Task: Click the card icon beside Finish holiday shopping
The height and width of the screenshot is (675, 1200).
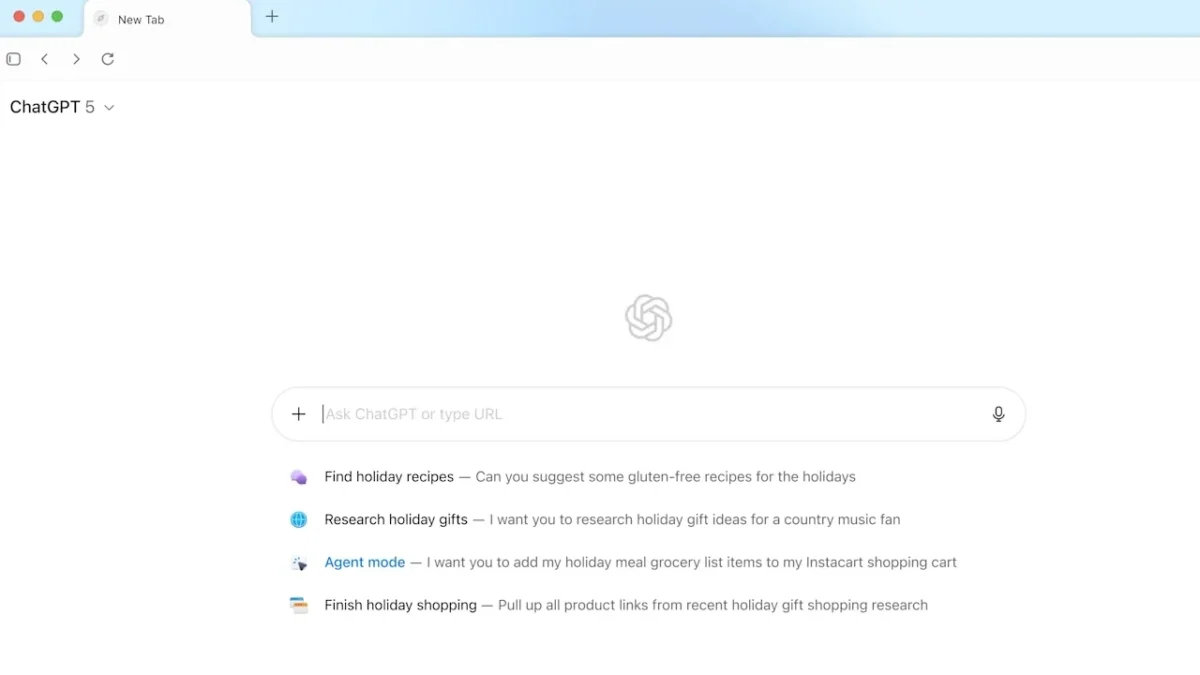Action: 298,605
